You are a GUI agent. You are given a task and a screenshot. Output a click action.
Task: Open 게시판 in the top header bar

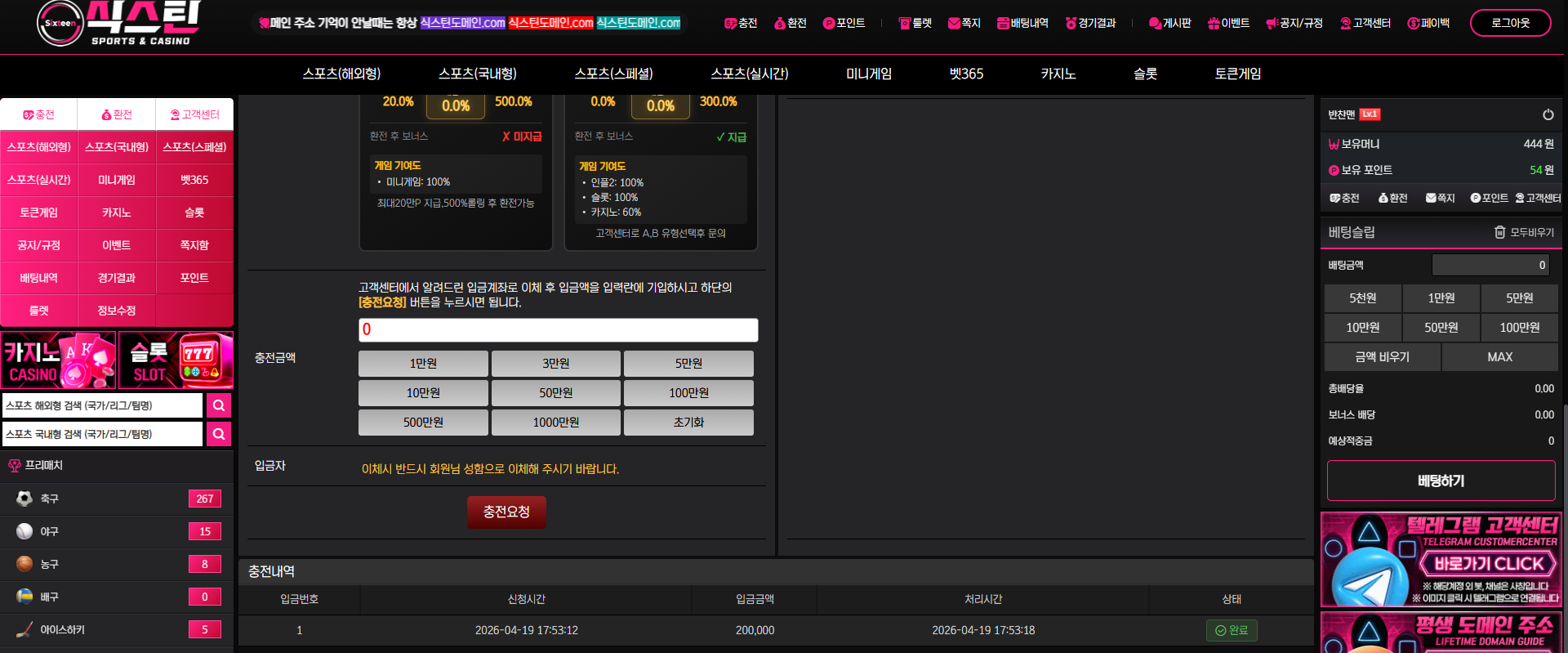click(x=1169, y=23)
